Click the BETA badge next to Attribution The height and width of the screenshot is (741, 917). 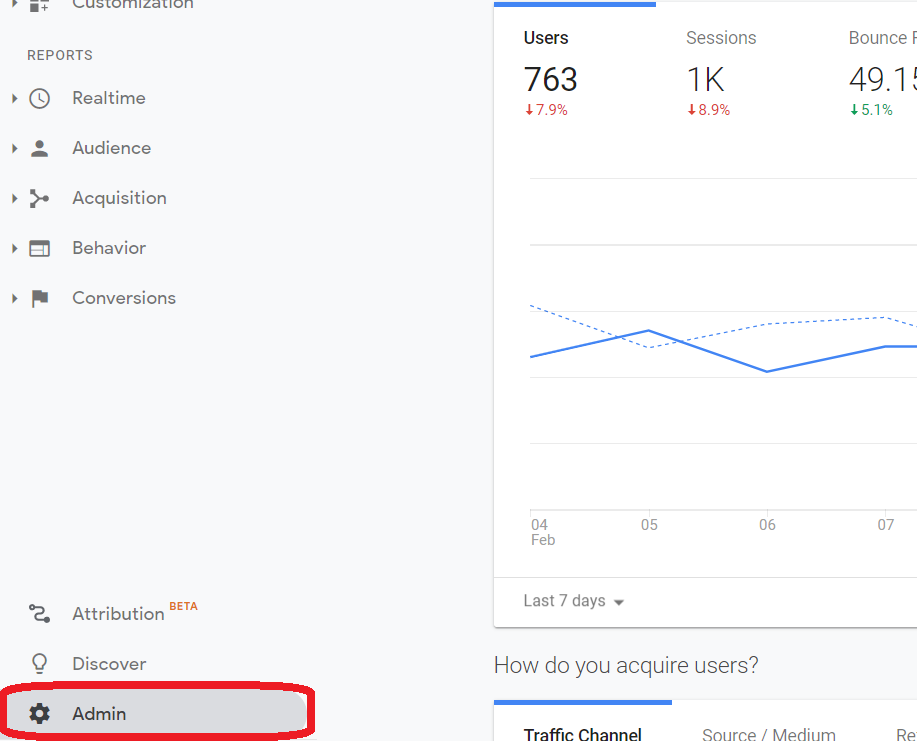point(184,606)
